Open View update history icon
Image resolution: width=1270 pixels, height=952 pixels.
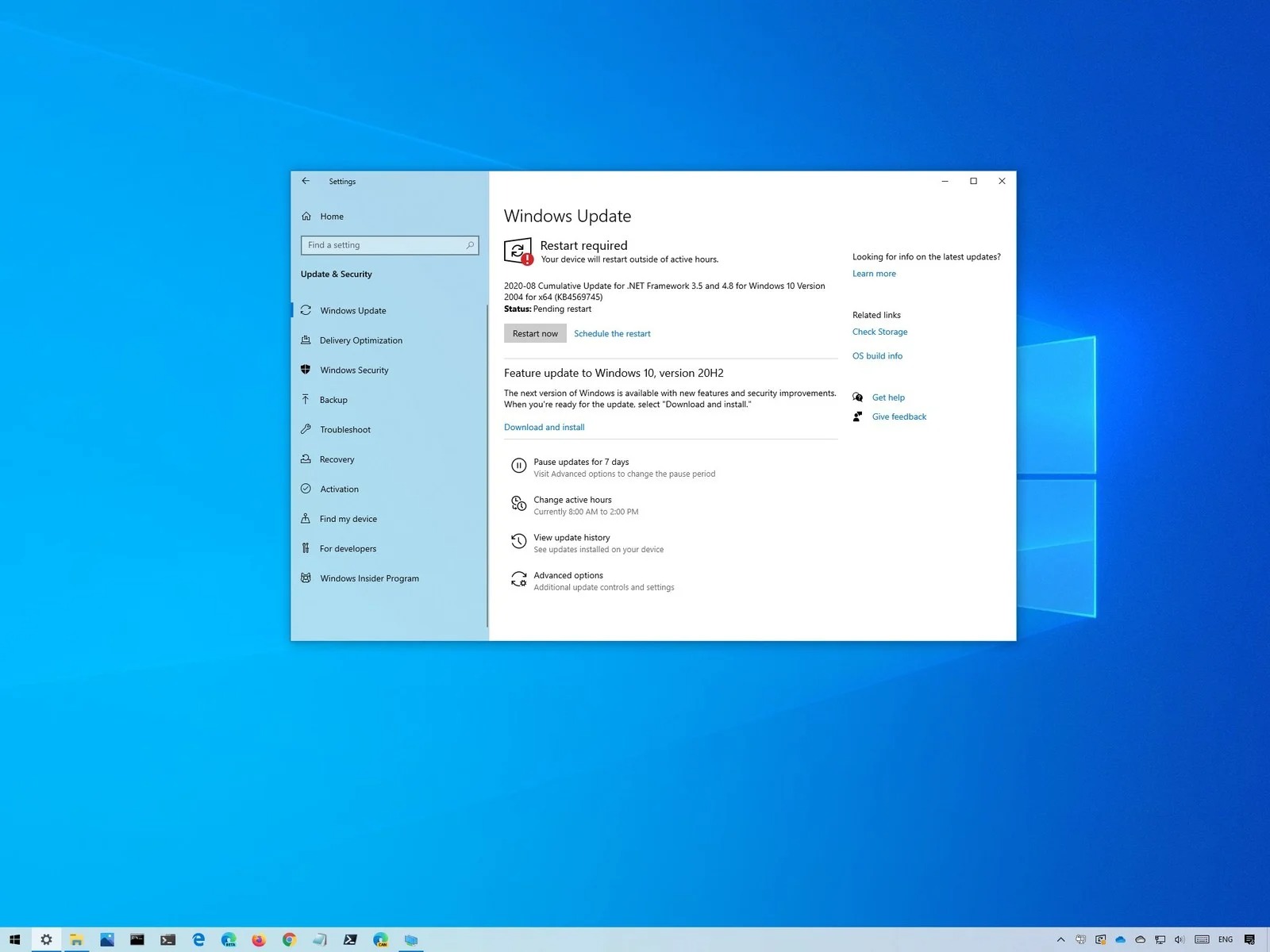point(518,542)
